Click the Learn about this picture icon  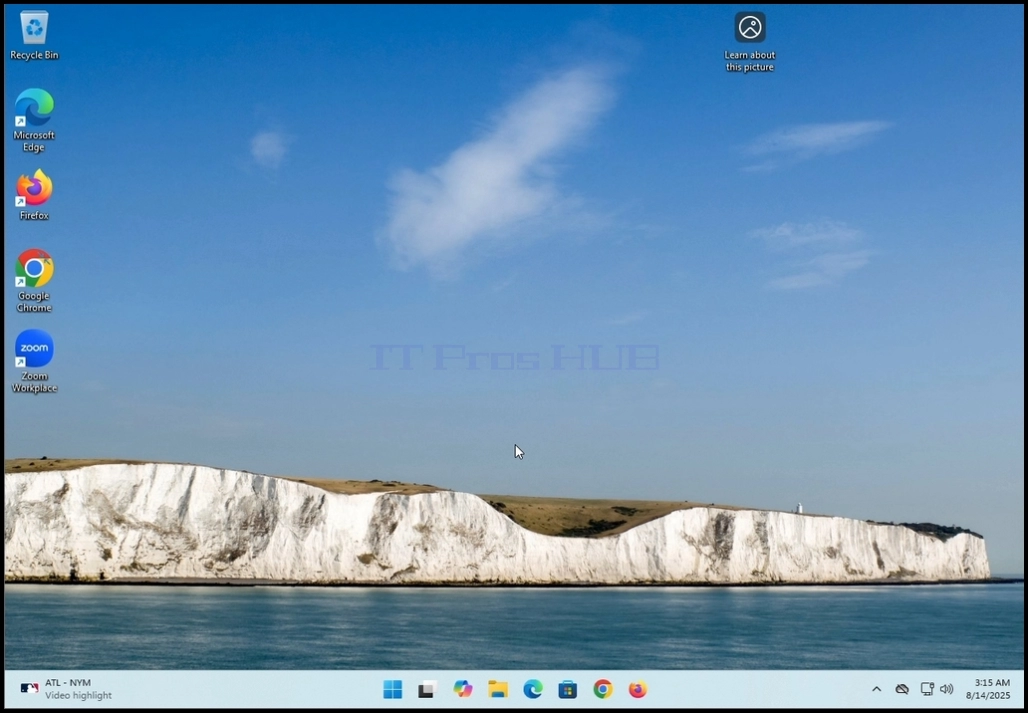pyautogui.click(x=749, y=41)
